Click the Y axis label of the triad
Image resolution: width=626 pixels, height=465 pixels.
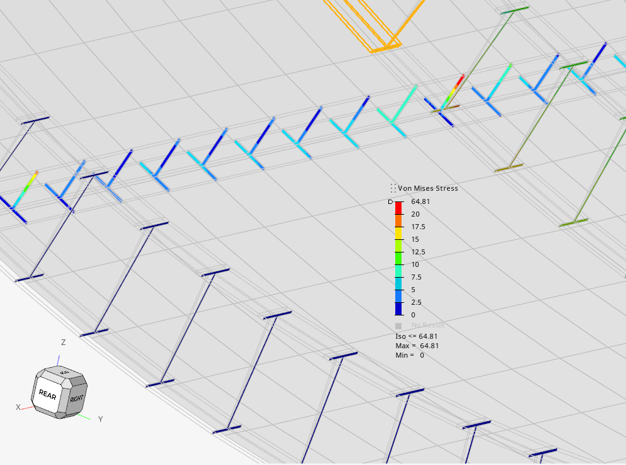100,419
